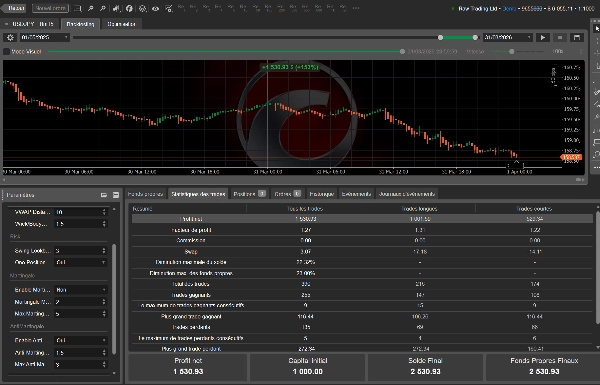The width and height of the screenshot is (600, 385).
Task: Open the Enable Martingale dropdown
Action: coord(80,290)
